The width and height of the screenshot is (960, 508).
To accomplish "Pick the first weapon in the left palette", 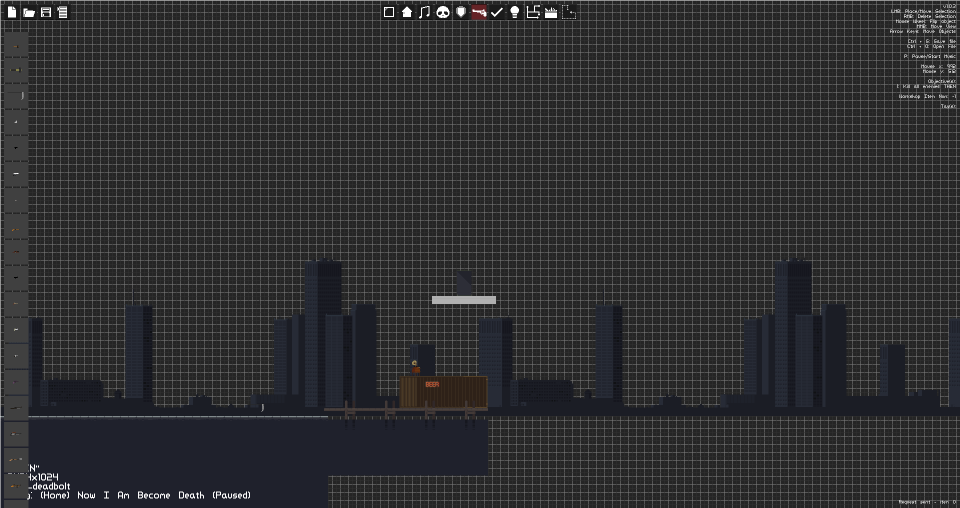I will point(17,46).
